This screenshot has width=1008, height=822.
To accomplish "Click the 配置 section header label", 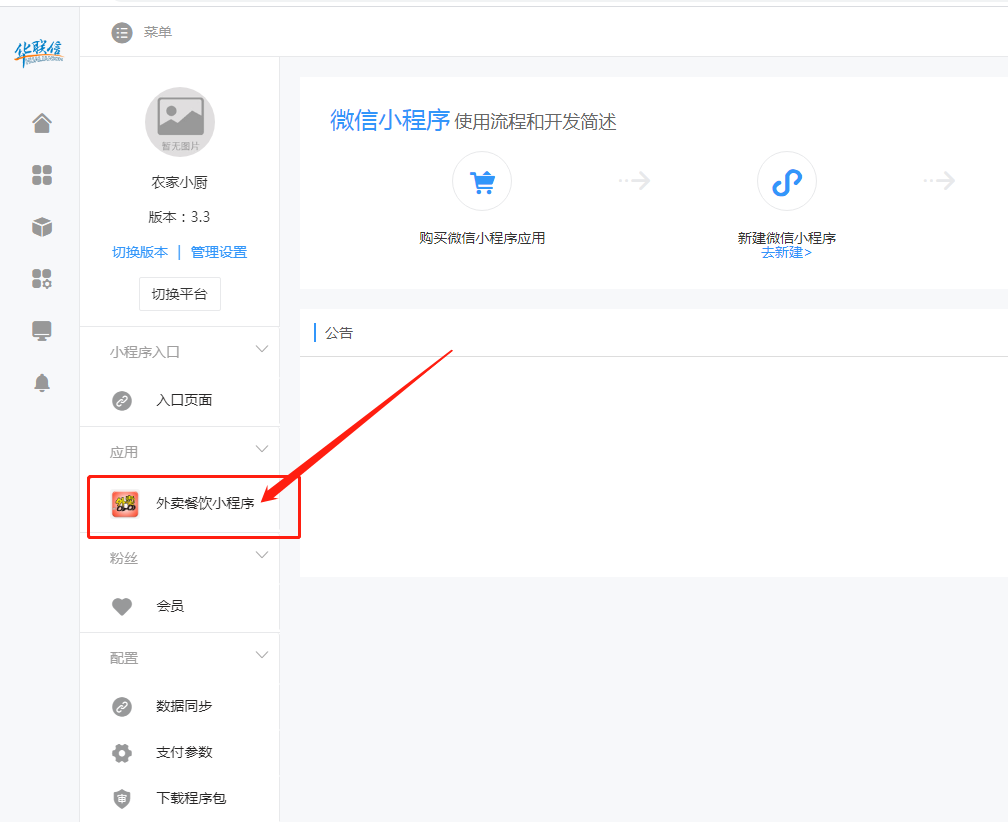I will coord(123,658).
